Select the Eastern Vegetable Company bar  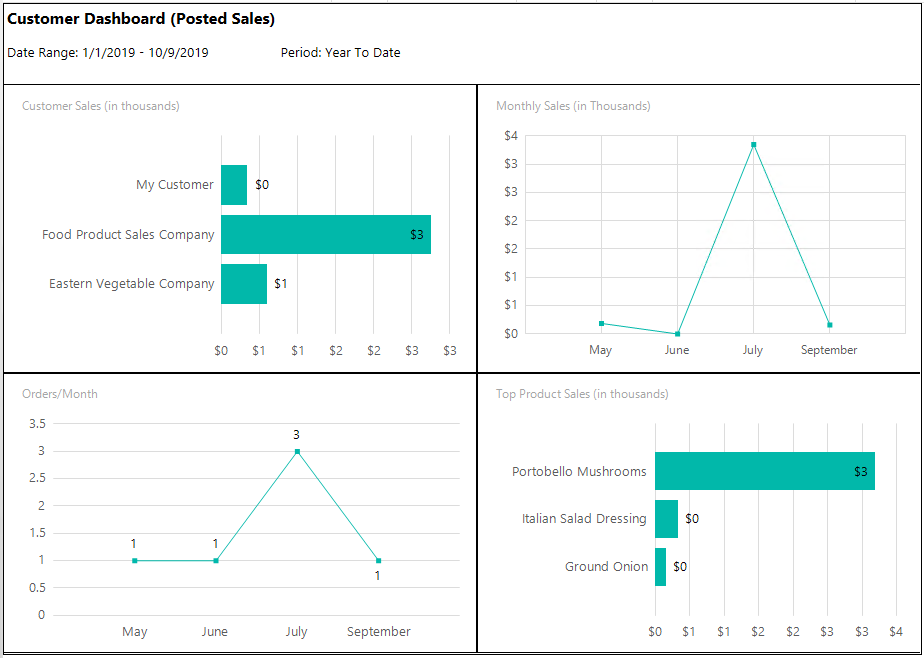pos(244,284)
